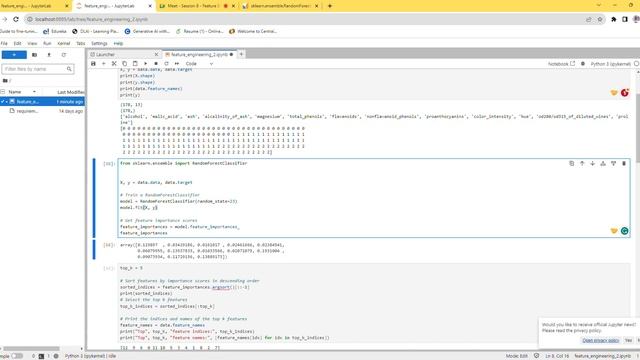Image resolution: width=640 pixels, height=360 pixels.
Task: Click the New Folder icon in file browser
Action: pos(34,55)
